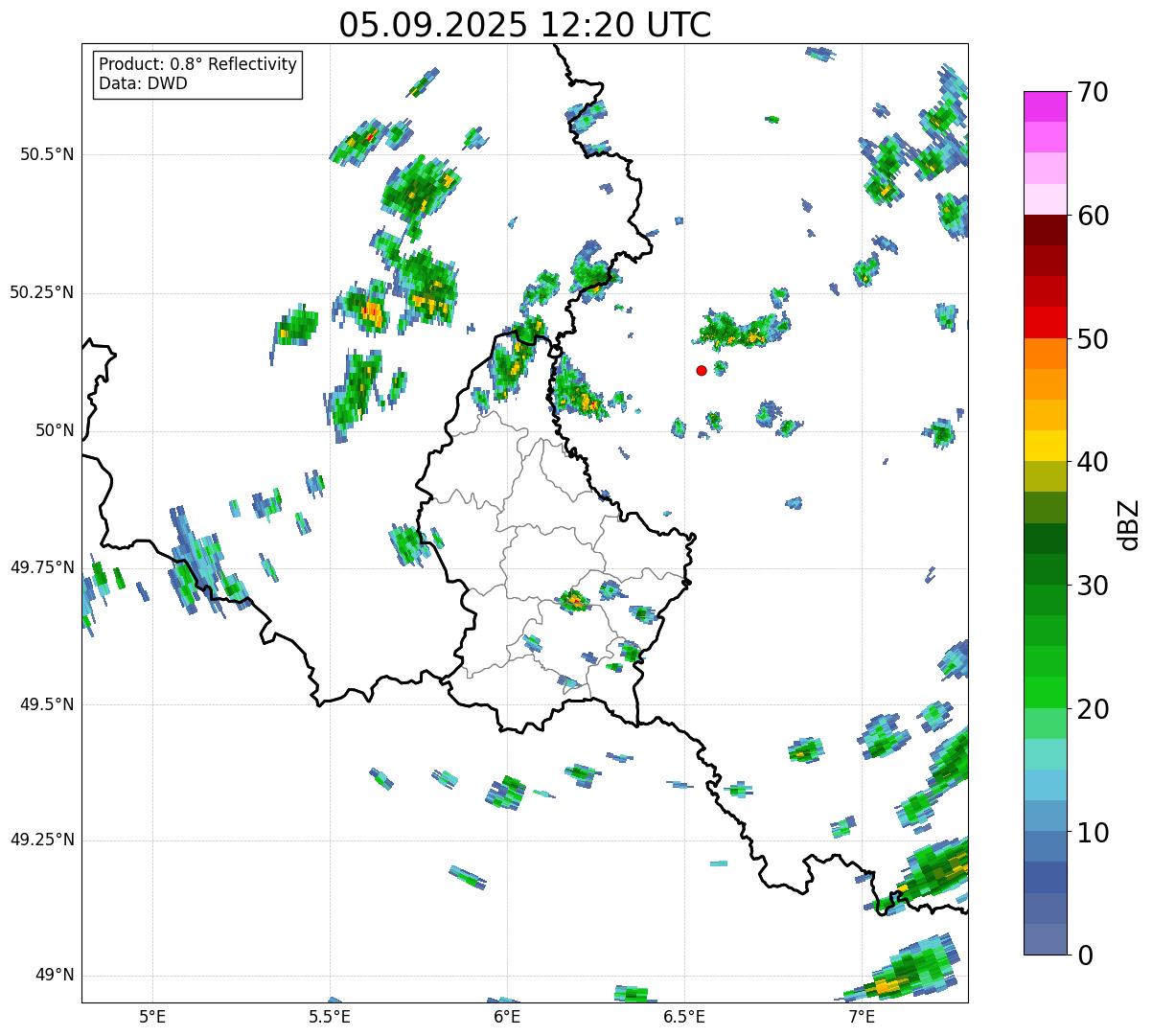Click the 6°E longitude label
Screen dimensions: 1152x1036
[x=507, y=1017]
